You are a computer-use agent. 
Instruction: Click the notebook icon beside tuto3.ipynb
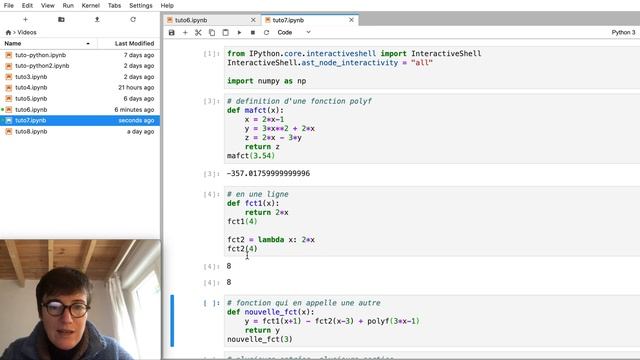pos(9,77)
